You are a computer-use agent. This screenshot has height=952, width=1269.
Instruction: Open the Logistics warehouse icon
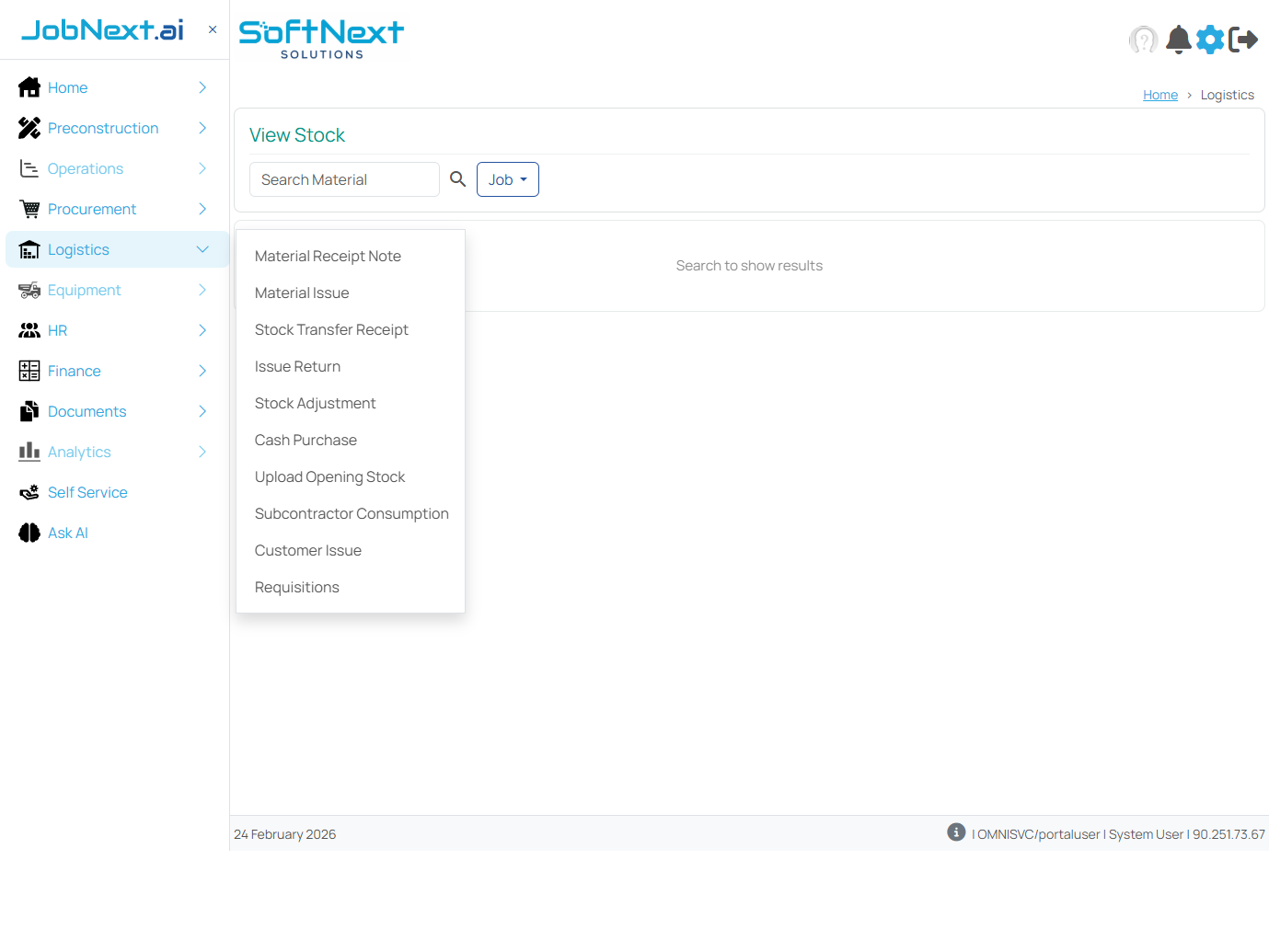coord(29,249)
